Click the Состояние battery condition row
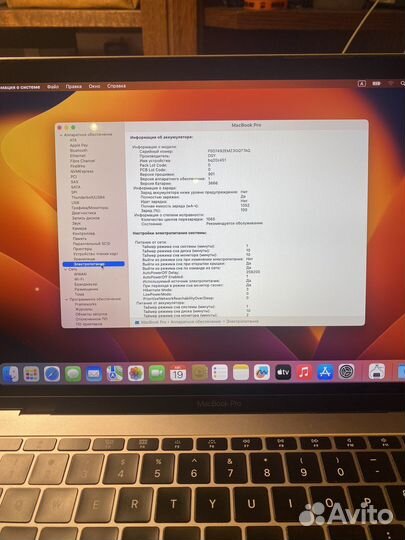 point(202,224)
